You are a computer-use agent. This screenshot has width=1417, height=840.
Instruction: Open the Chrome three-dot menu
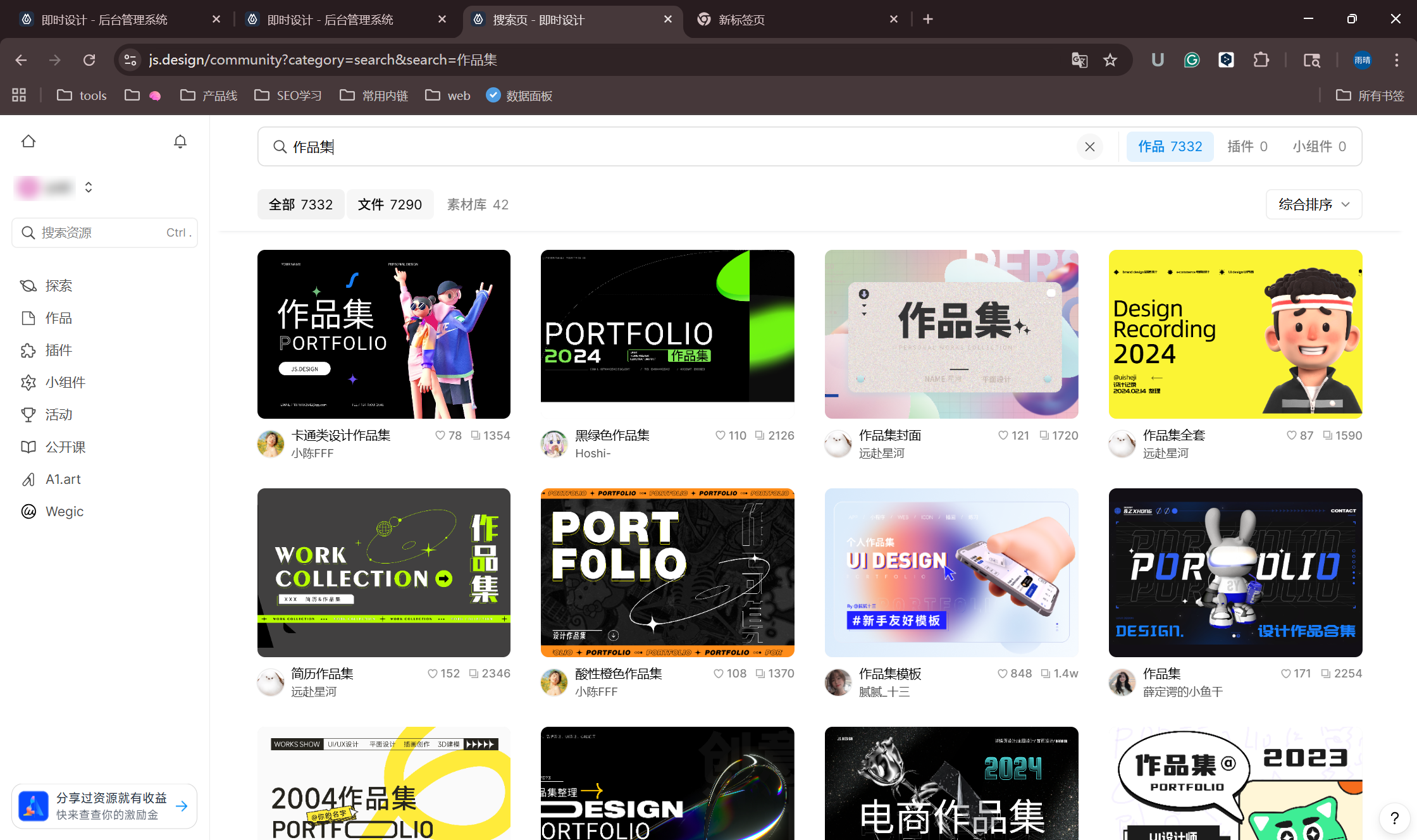point(1397,60)
